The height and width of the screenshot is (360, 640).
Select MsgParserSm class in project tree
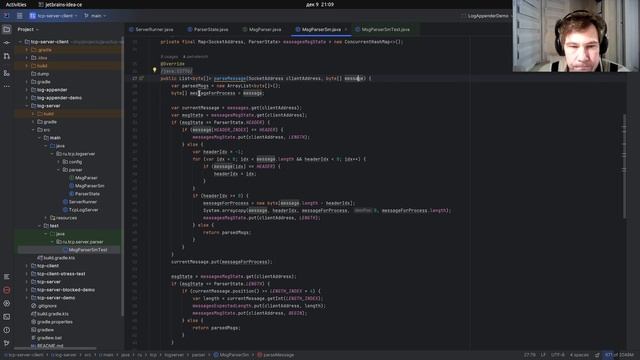click(x=87, y=186)
